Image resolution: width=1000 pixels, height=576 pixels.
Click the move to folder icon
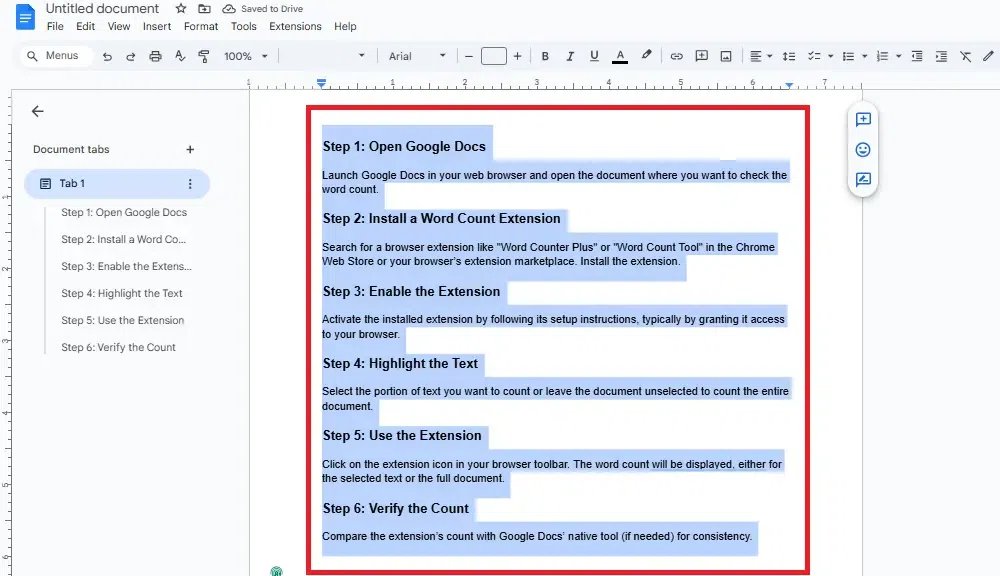[x=204, y=8]
